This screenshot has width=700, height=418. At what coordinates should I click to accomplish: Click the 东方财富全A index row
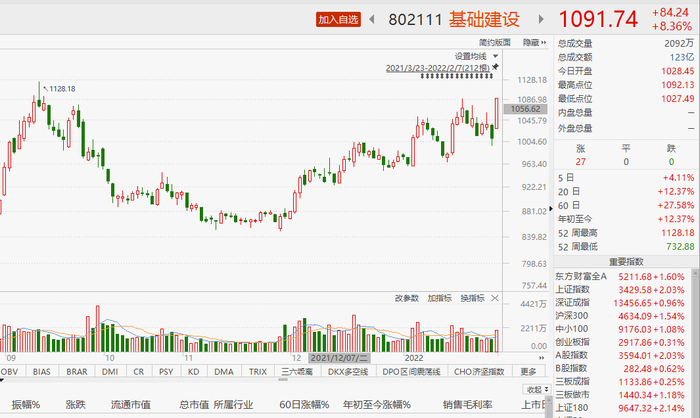click(622, 276)
